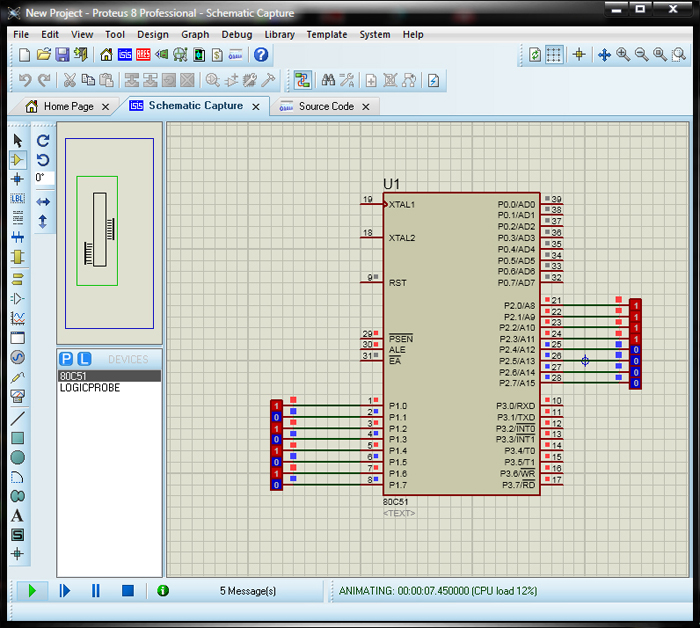Screen dimensions: 700x628
Task: Select 80C51 in the devices list
Action: coord(109,376)
